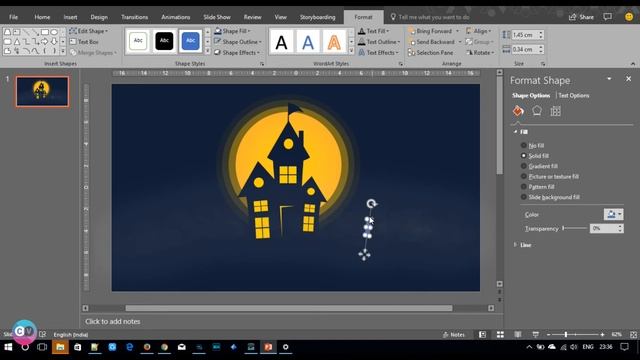Open the Rotate dropdown
Viewport: 640px width, 360px height.
point(480,52)
